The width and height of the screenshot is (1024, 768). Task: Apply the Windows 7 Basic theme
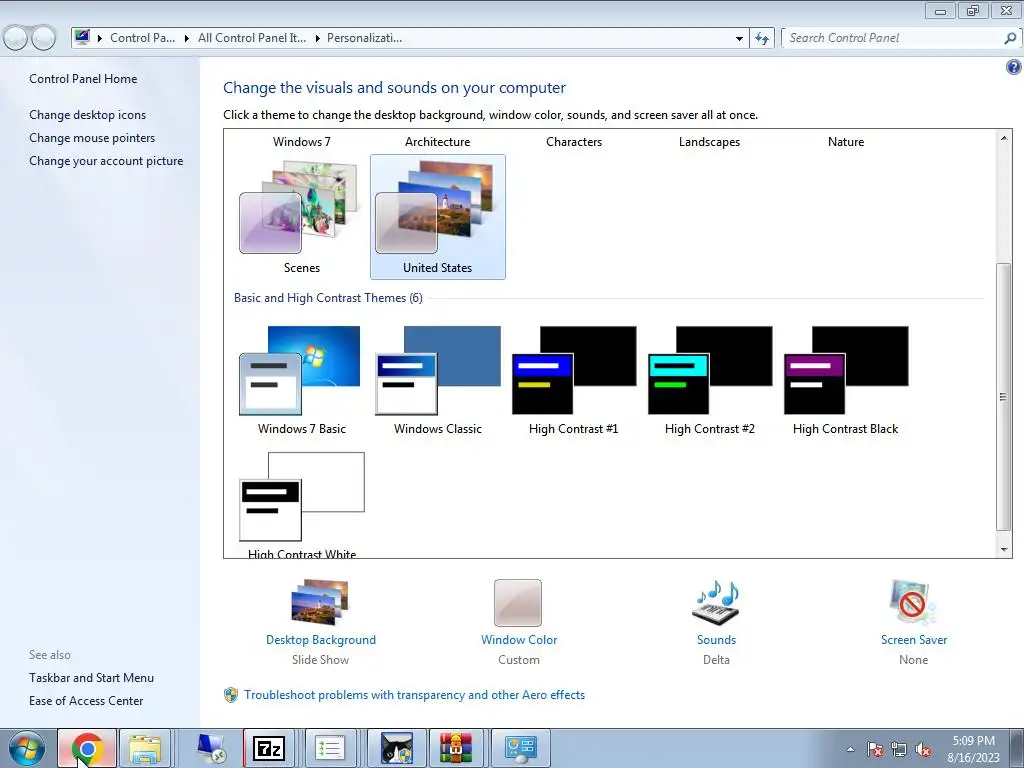301,381
